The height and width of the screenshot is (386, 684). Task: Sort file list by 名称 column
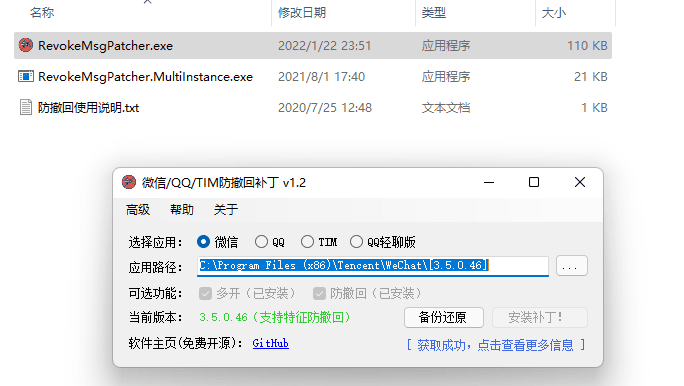tap(42, 13)
